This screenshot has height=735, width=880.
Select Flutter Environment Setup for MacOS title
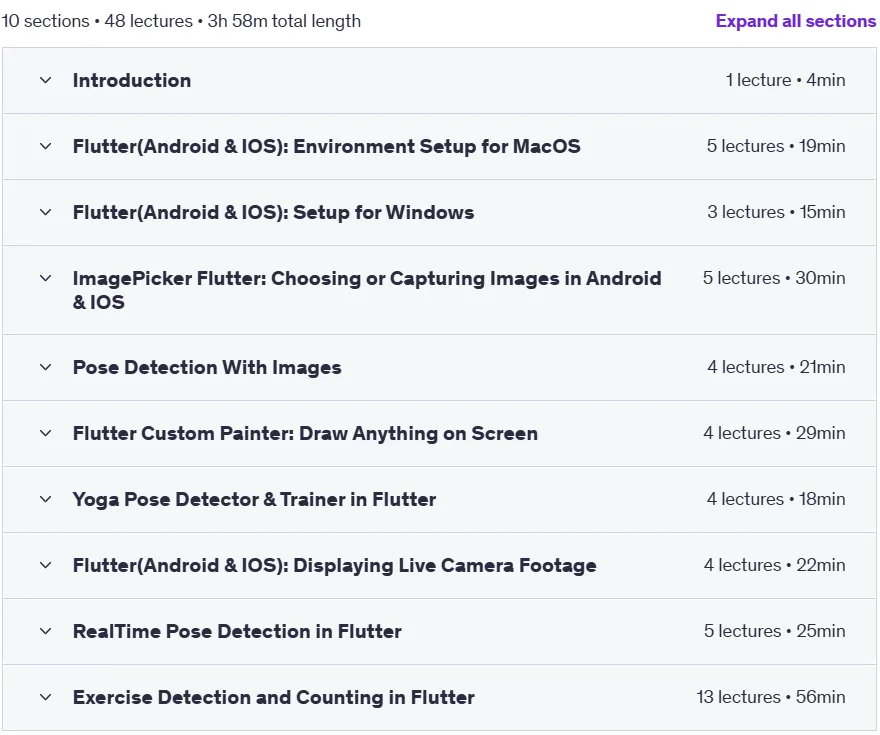327,146
